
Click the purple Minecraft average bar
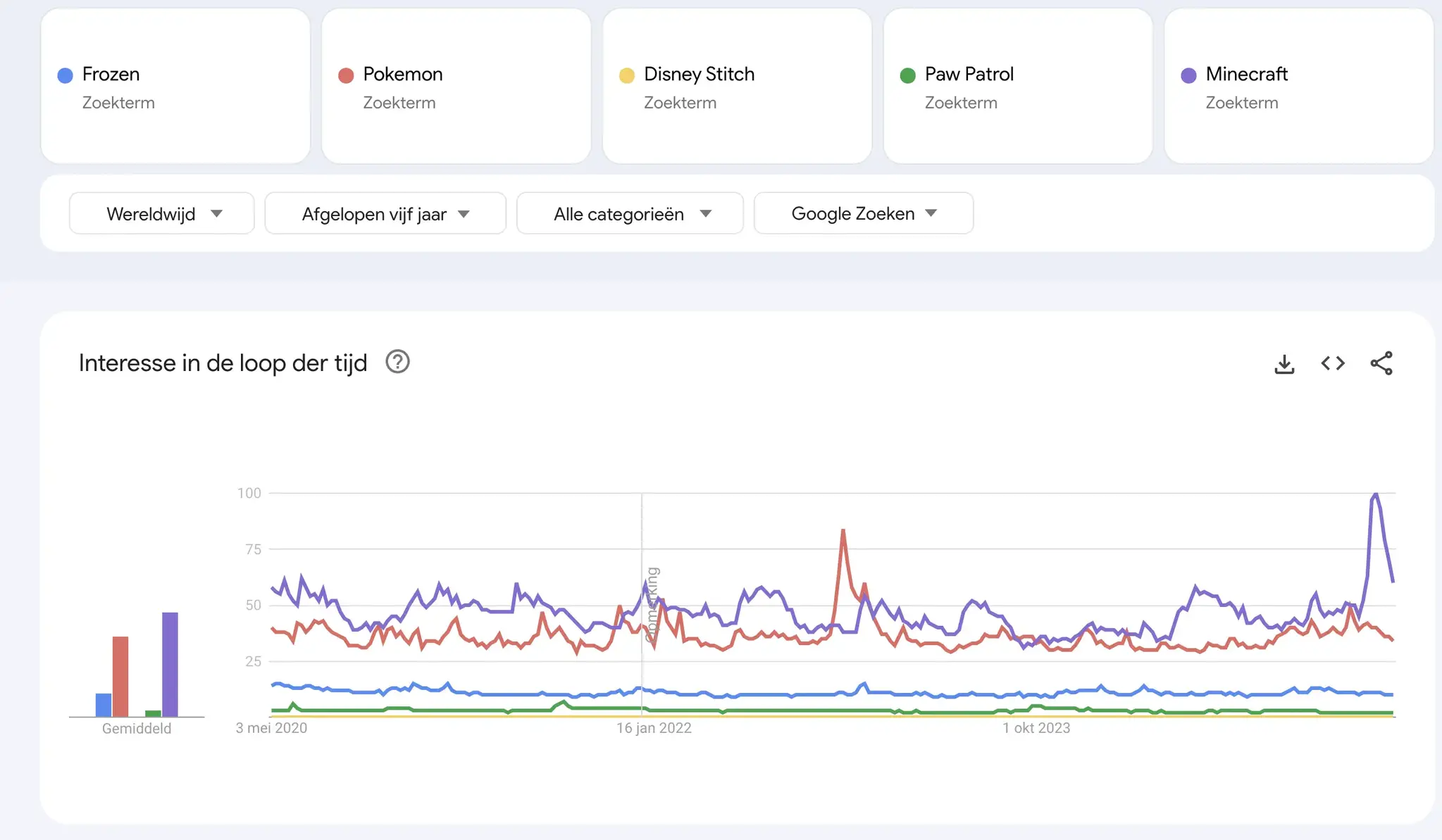pyautogui.click(x=170, y=664)
